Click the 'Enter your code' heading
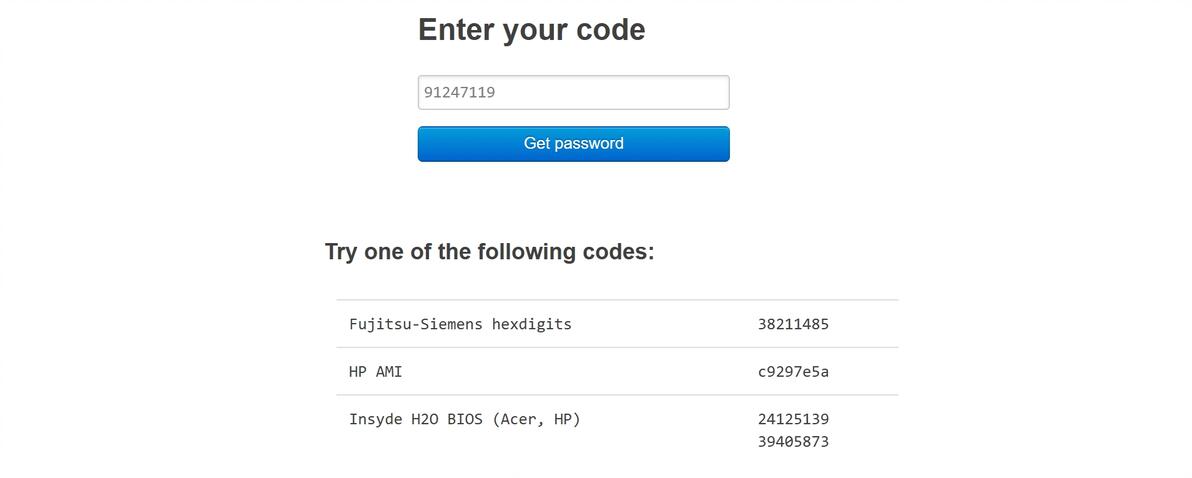This screenshot has height=478, width=1192. pos(531,30)
